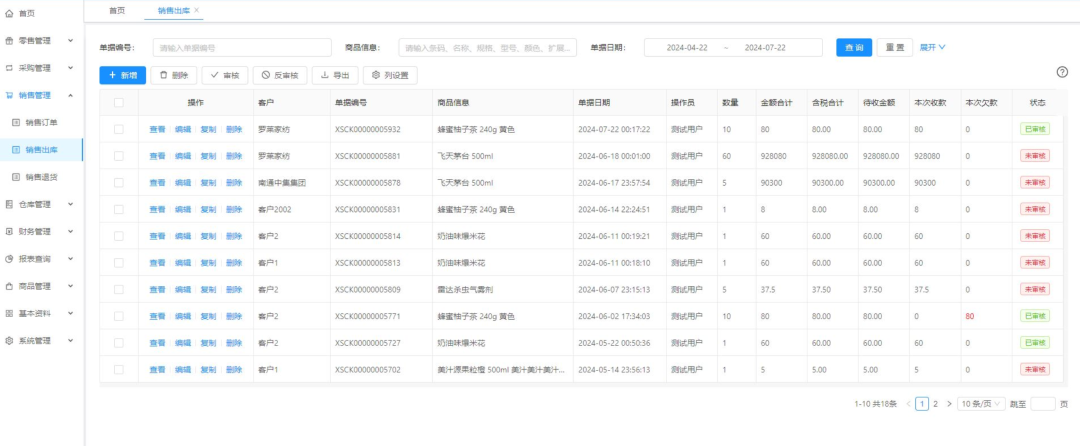
Task: Switch to the 首页 tab
Action: [117, 10]
